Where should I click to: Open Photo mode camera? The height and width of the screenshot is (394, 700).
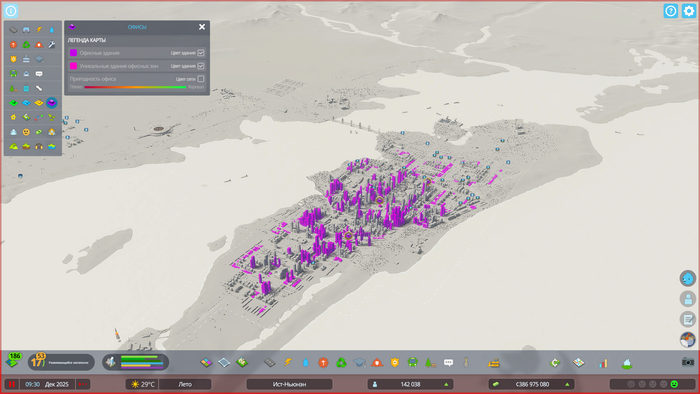tap(688, 362)
